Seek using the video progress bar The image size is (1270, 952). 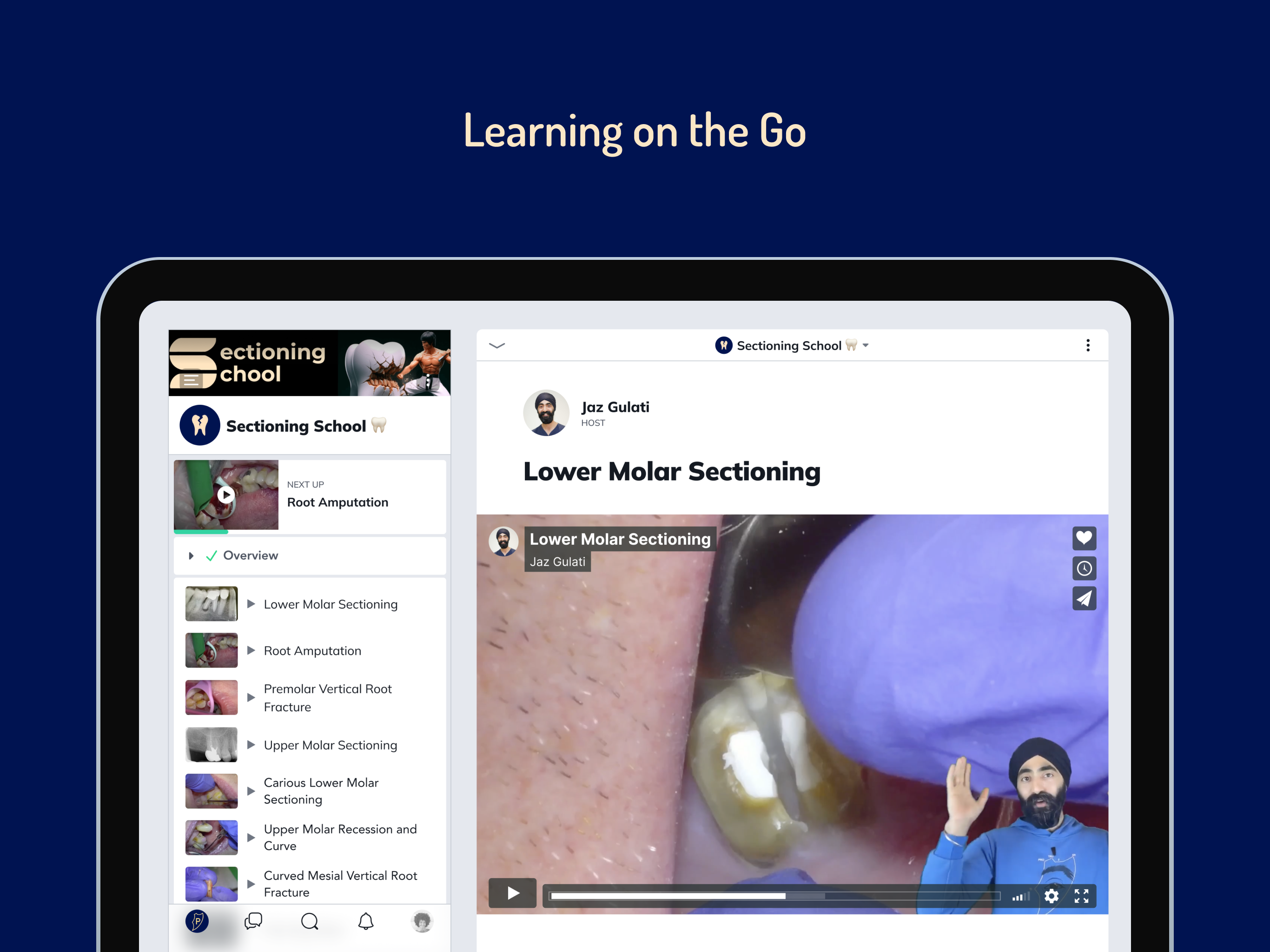pos(775,896)
